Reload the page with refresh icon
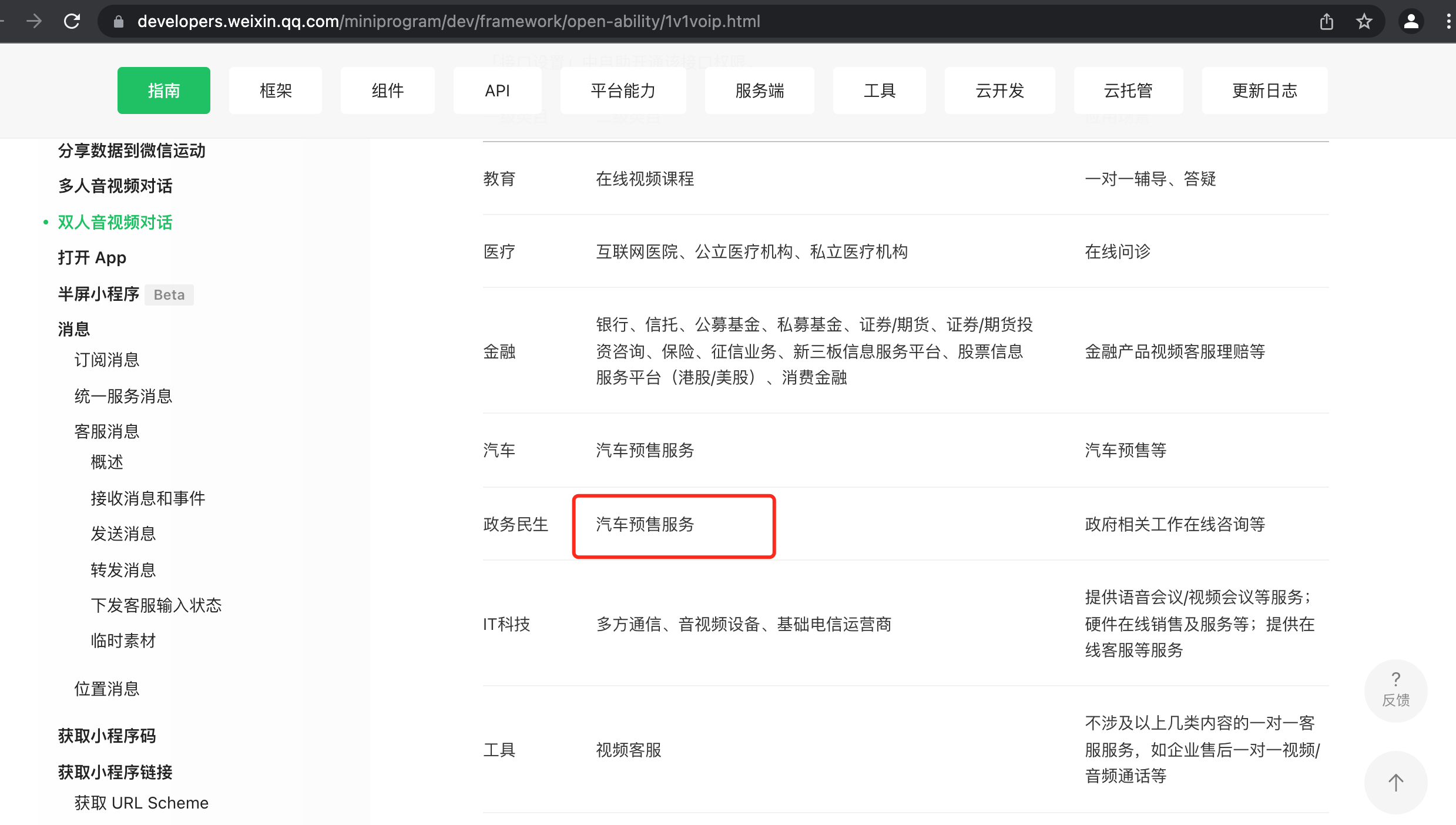 pos(72,22)
